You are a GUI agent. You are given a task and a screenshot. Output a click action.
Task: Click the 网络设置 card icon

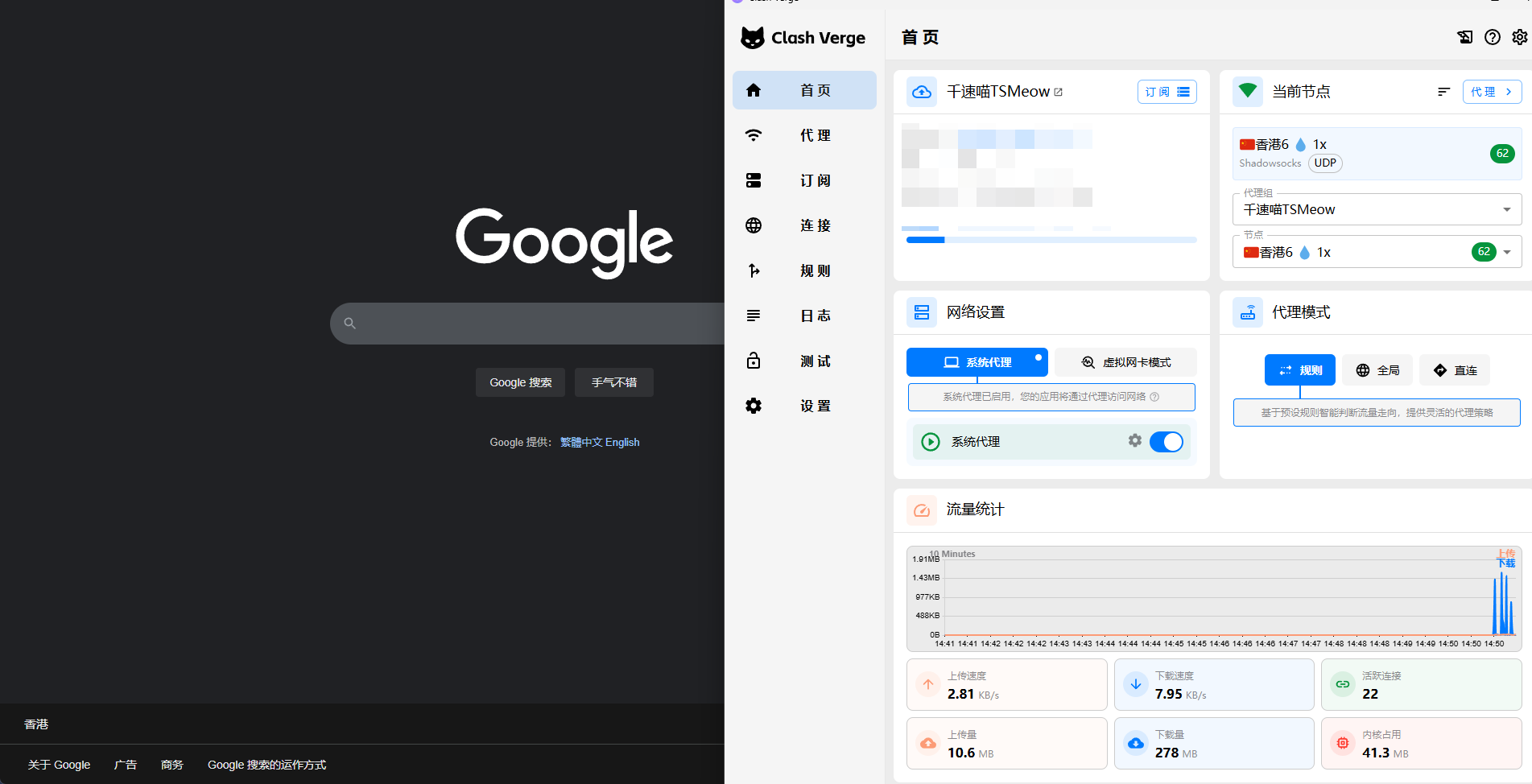click(x=922, y=312)
